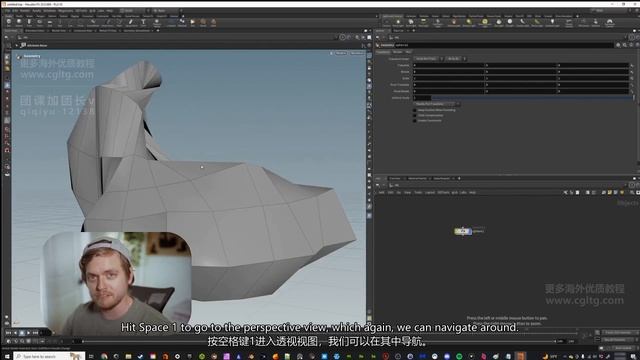The image size is (640, 360).
Task: Adjust the Uniform Scale slider
Action: coord(532,98)
